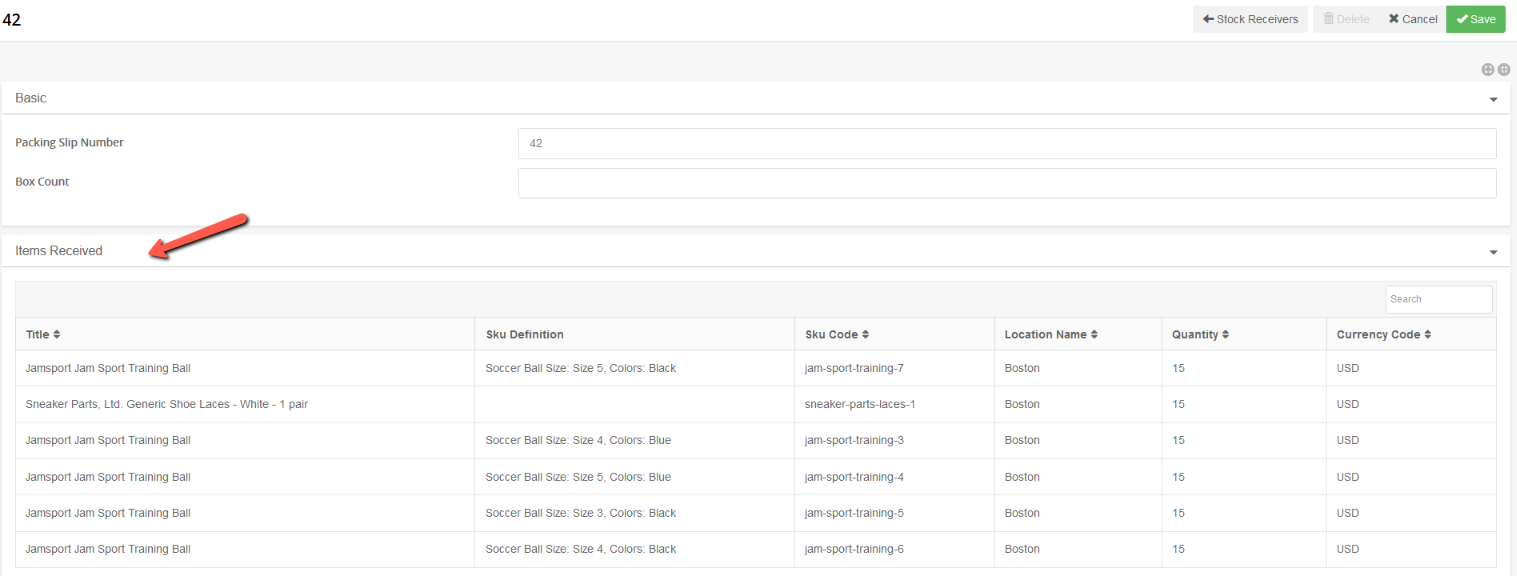Go back to Stock Receivers
The width and height of the screenshot is (1517, 576).
tap(1250, 19)
